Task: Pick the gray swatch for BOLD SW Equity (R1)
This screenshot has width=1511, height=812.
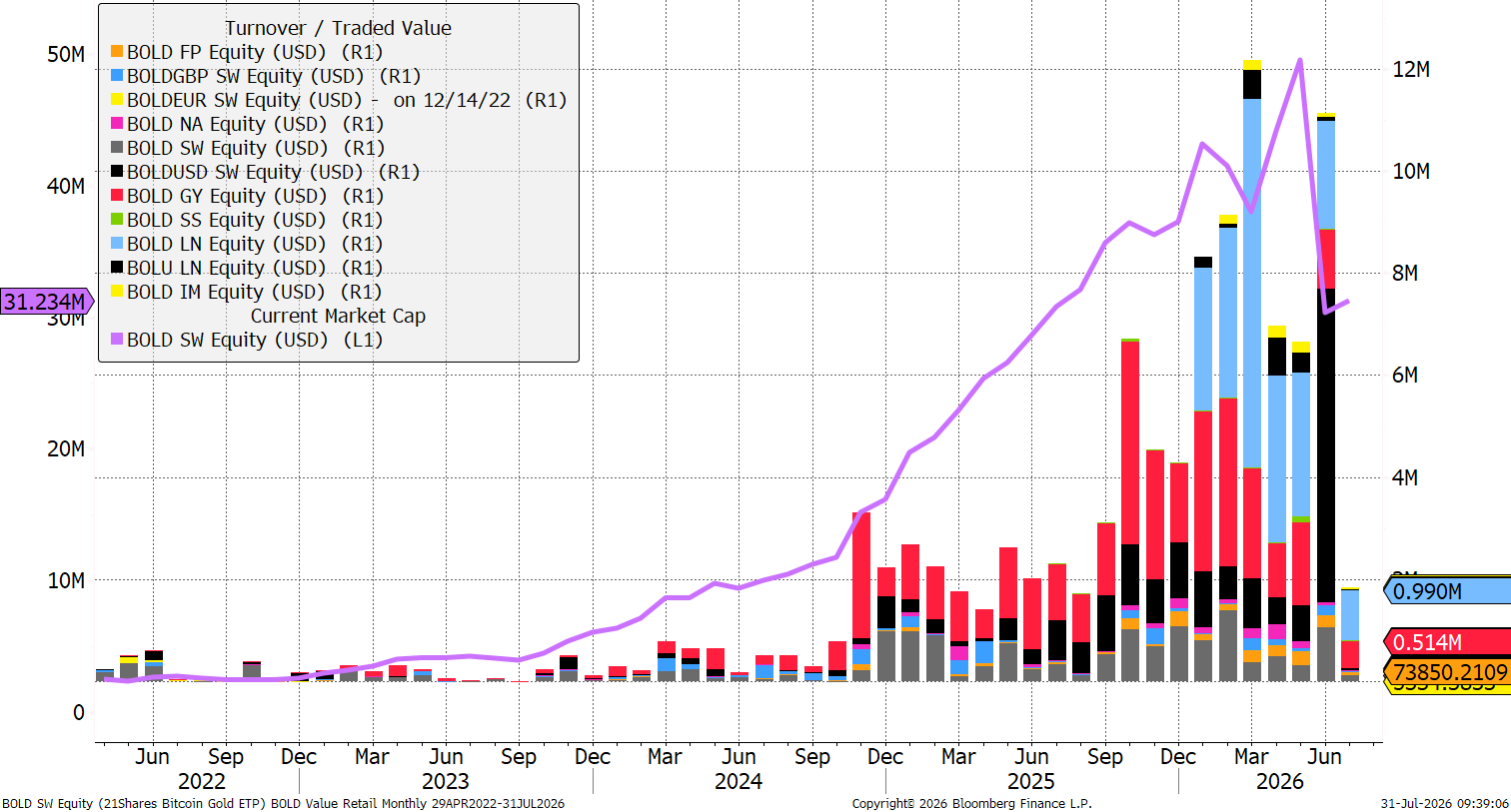Action: point(117,148)
